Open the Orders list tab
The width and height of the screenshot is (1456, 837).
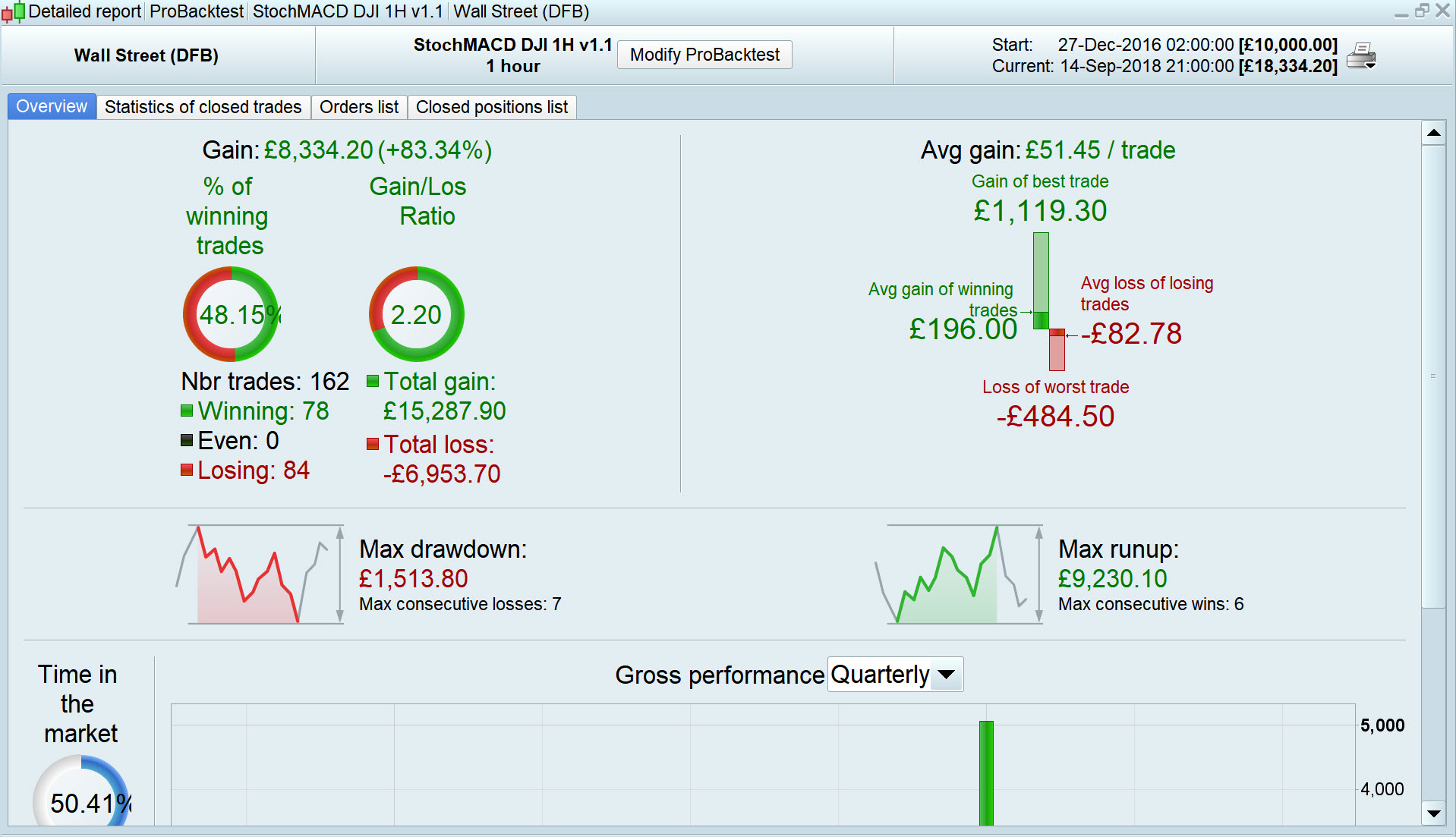pos(359,107)
